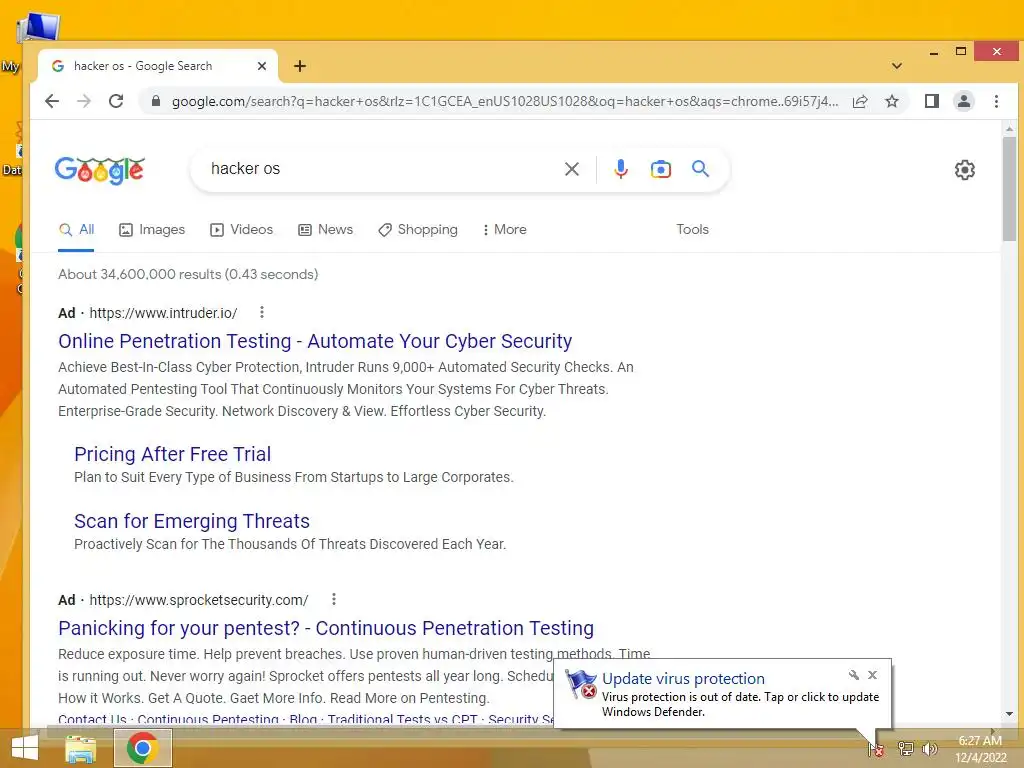Screen dimensions: 1024x768
Task: Click About 34,600,000 results text
Action: [188, 274]
